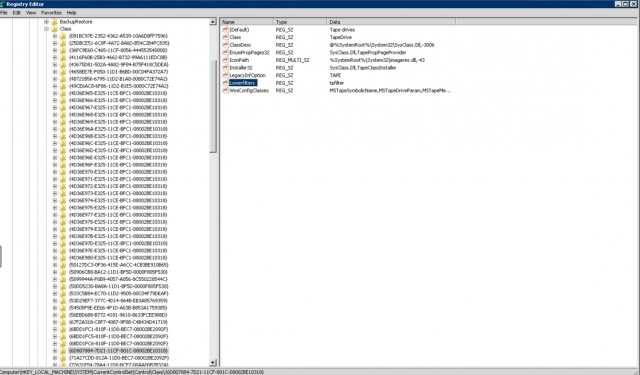Image resolution: width=640 pixels, height=375 pixels.
Task: Click folder icon of {4658EE7E-F050...} key
Action: point(63,72)
